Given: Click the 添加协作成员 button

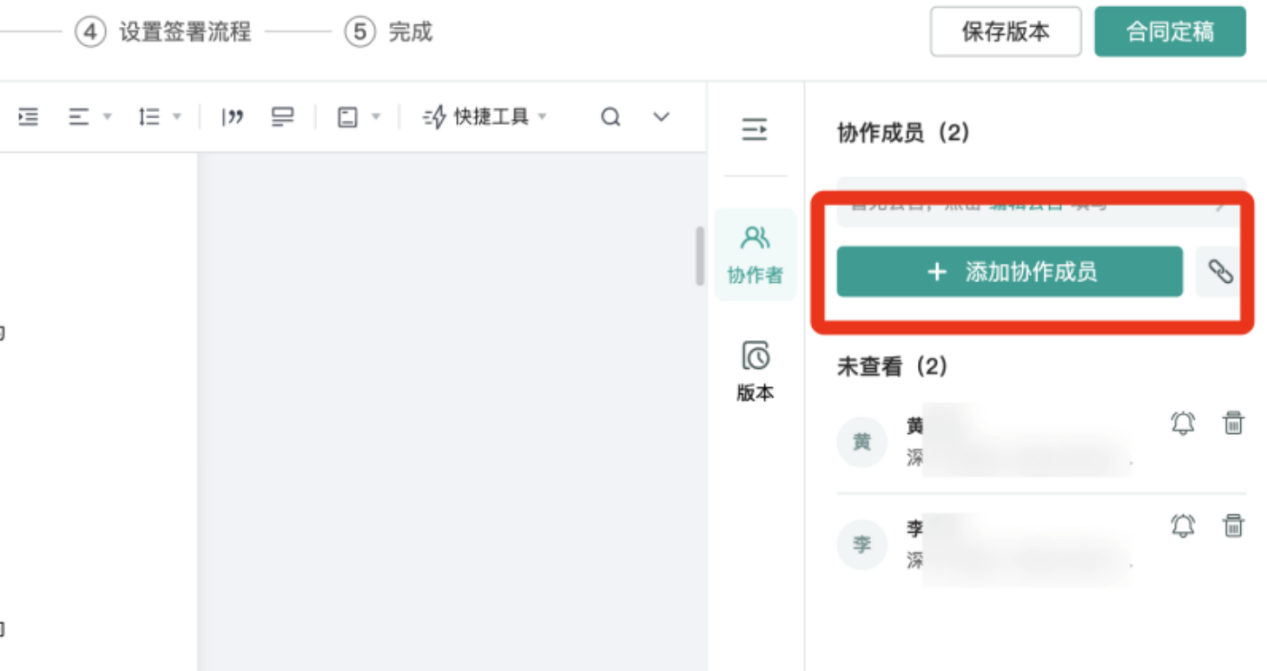Looking at the screenshot, I should tap(1009, 271).
